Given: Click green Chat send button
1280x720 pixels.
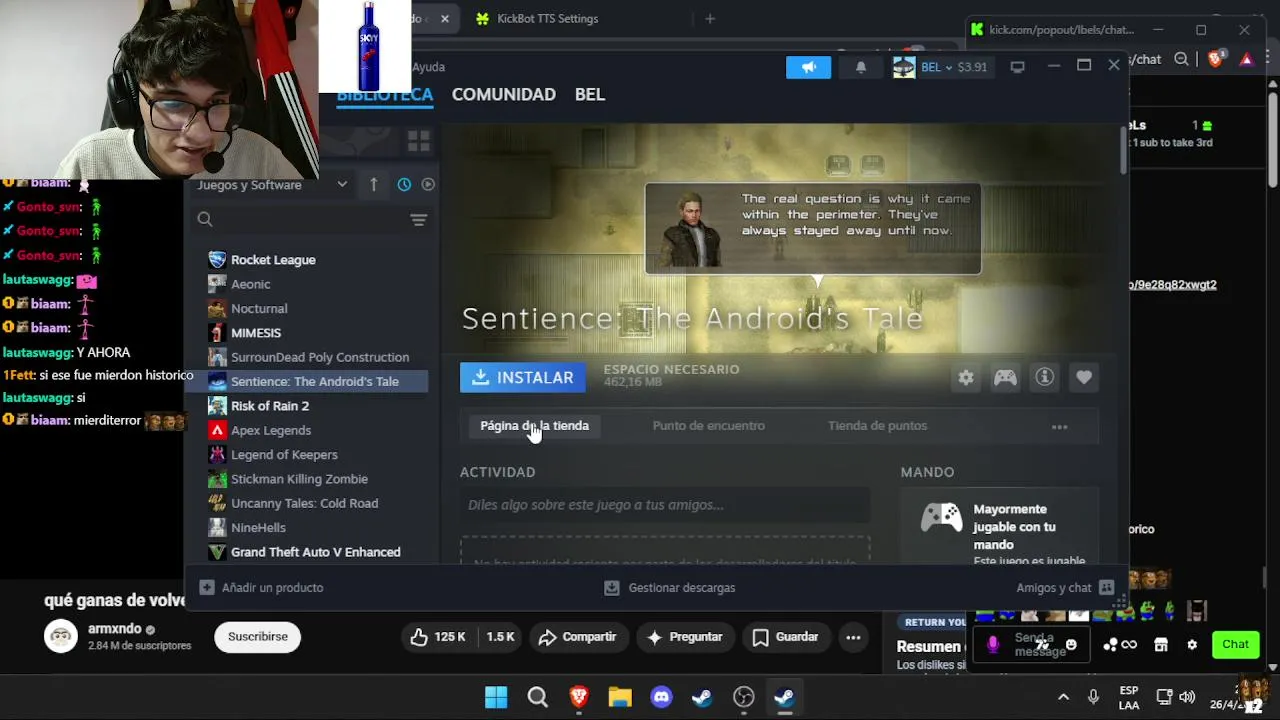Looking at the screenshot, I should point(1235,645).
